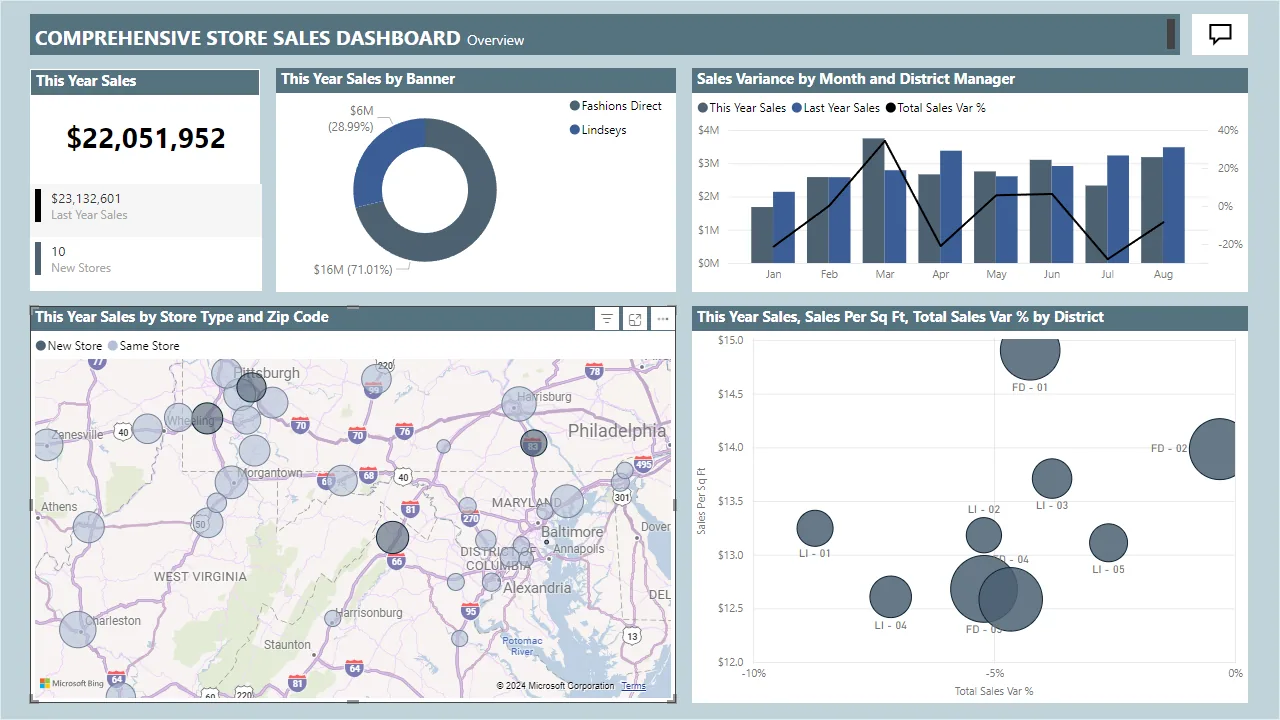Open focus mode for the map visual
This screenshot has height=720, width=1280.
coord(634,319)
